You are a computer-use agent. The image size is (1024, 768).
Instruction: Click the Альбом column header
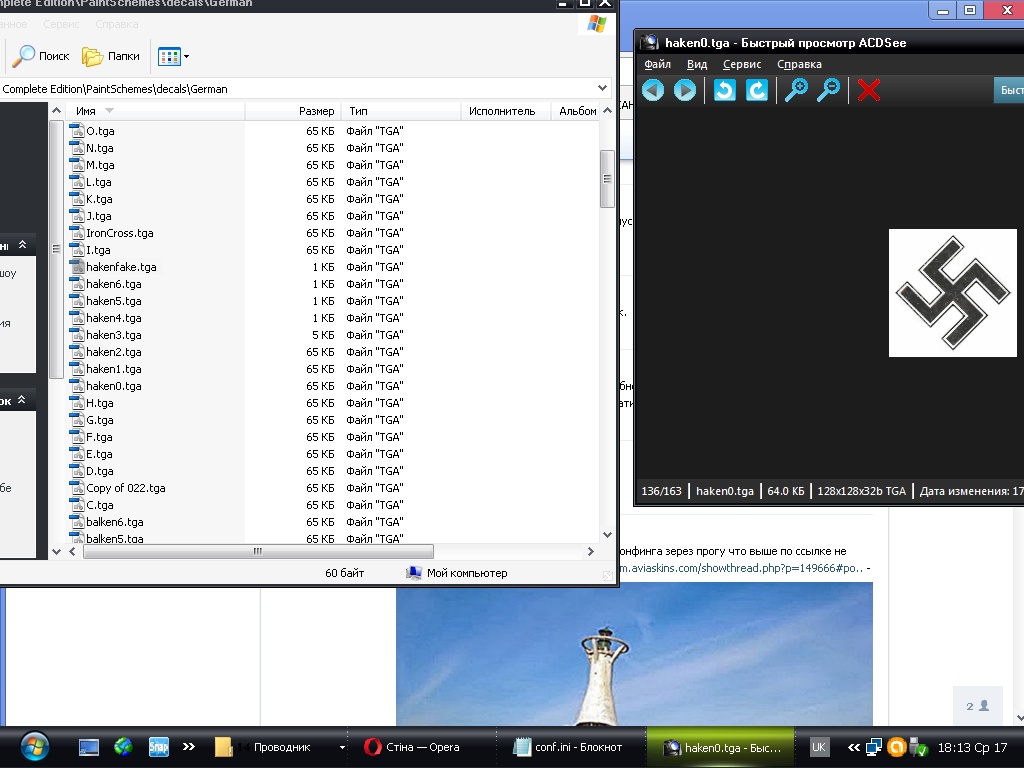coord(577,111)
